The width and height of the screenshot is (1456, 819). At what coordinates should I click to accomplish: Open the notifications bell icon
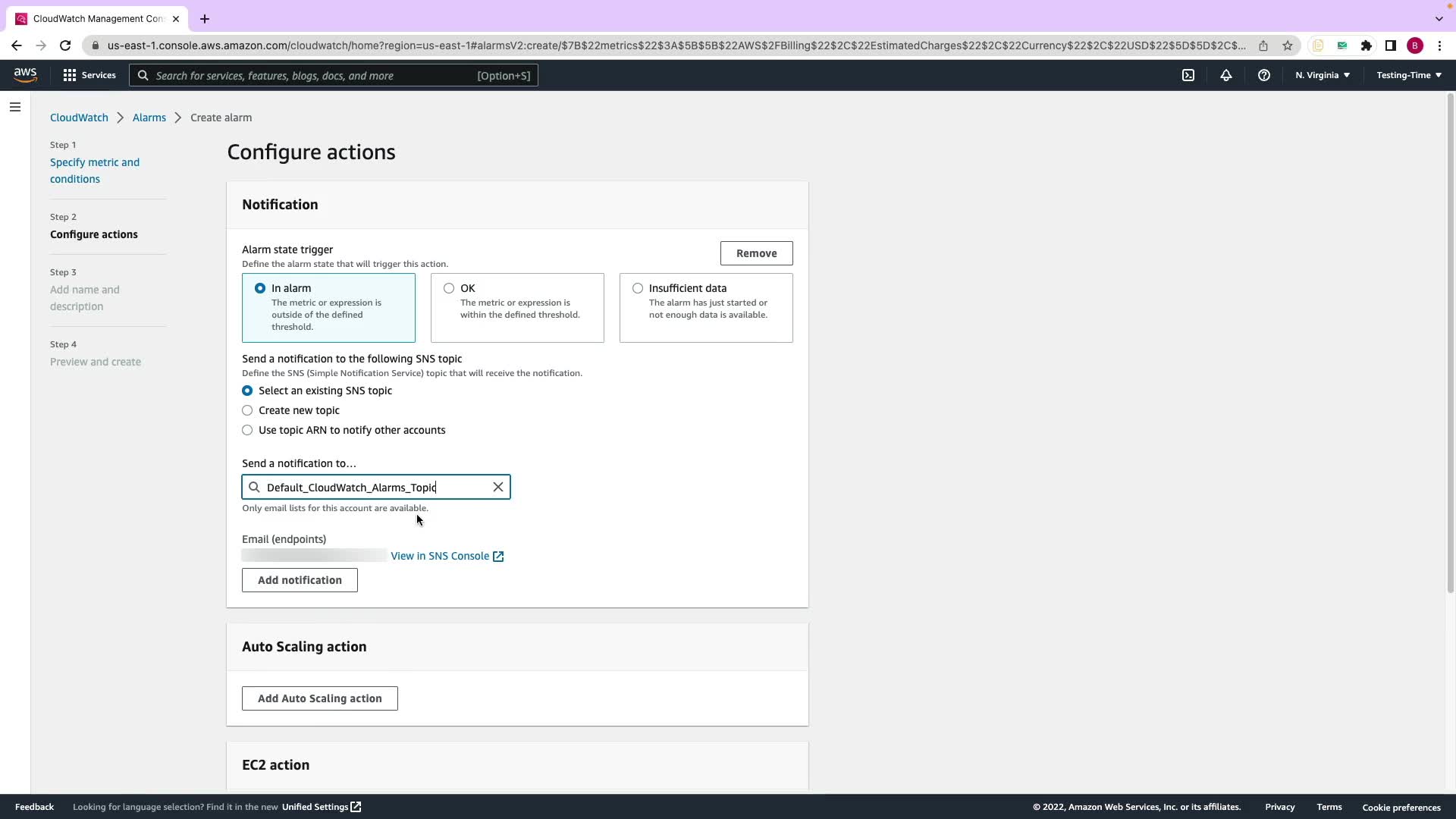click(1225, 75)
